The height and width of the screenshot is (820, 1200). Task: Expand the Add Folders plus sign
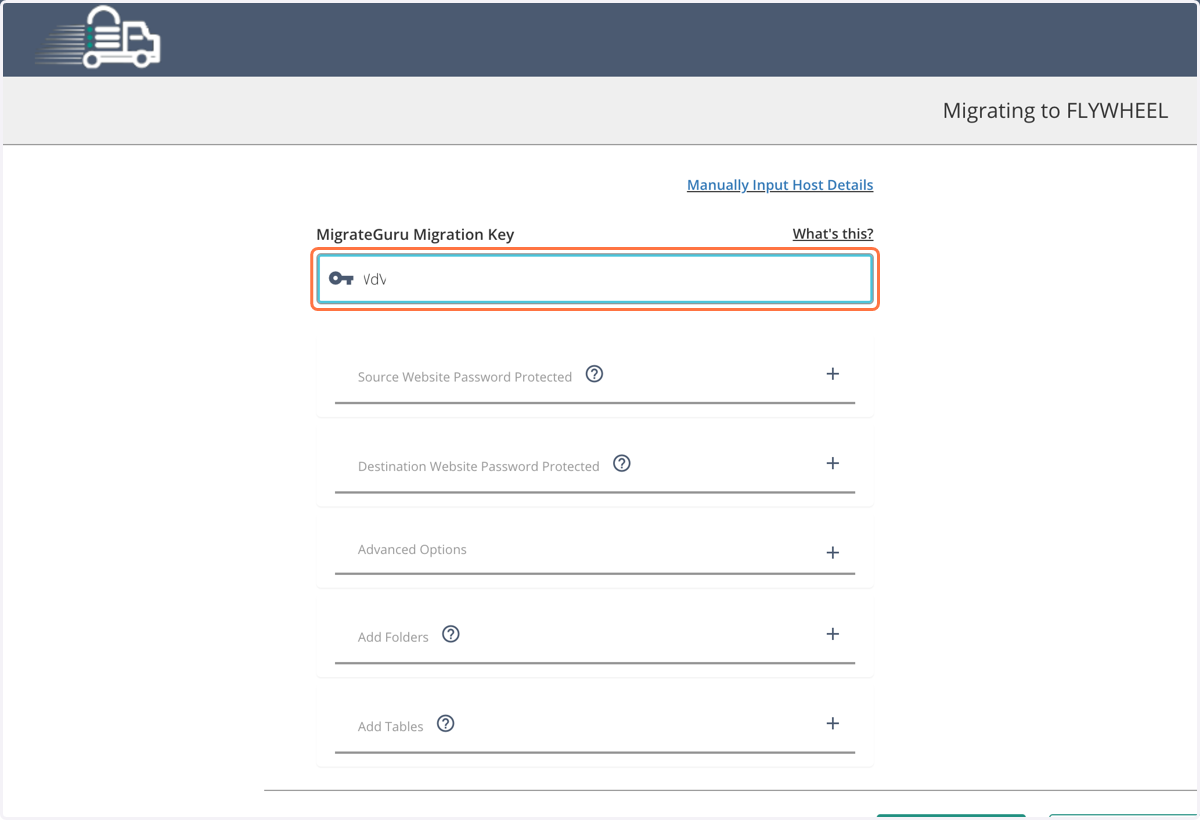click(832, 634)
